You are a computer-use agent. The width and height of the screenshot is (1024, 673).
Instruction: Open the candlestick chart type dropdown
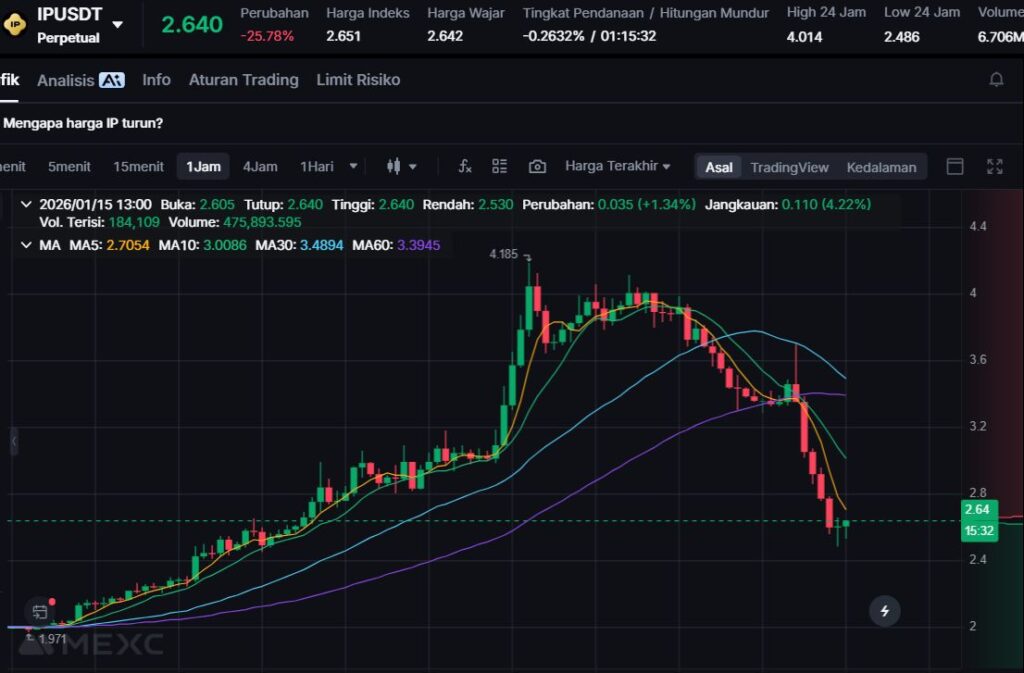(x=401, y=166)
